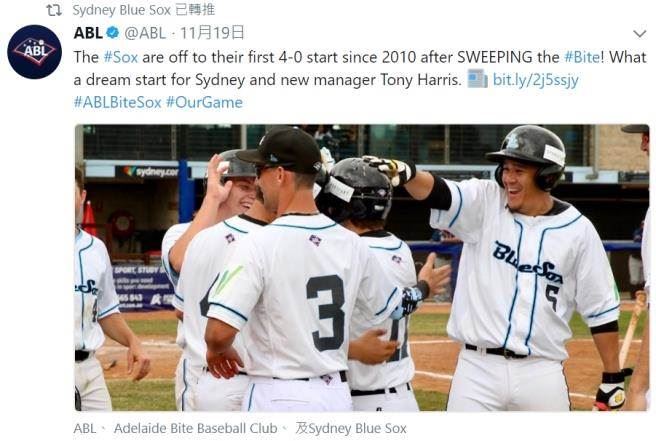
Task: Click the 11月19日 tweet timestamp
Action: 212,33
